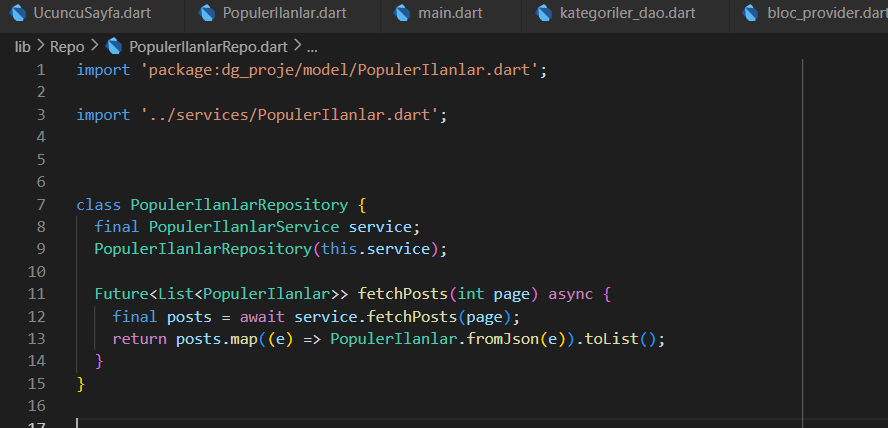Click the return keyword on line 13

coord(140,339)
